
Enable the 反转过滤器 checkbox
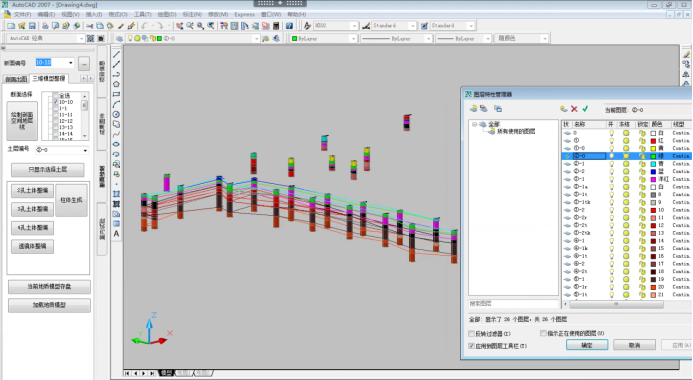(471, 334)
